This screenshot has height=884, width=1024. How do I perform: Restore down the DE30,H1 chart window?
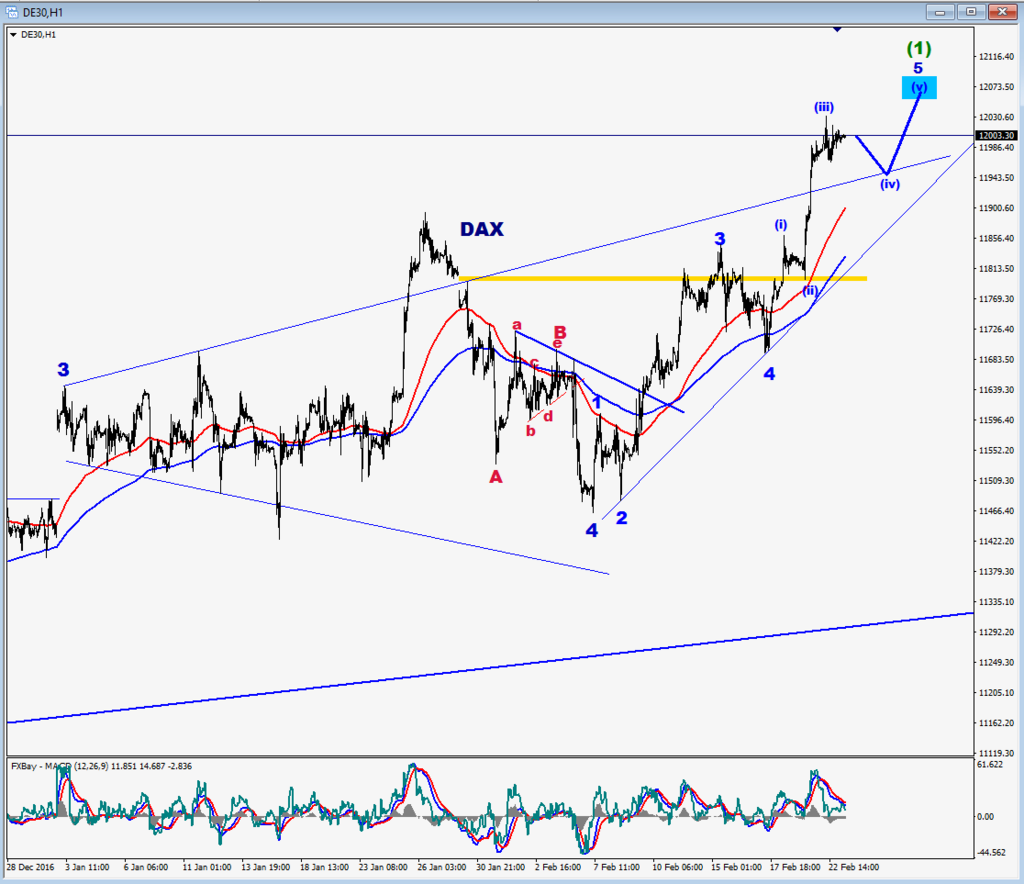click(971, 12)
